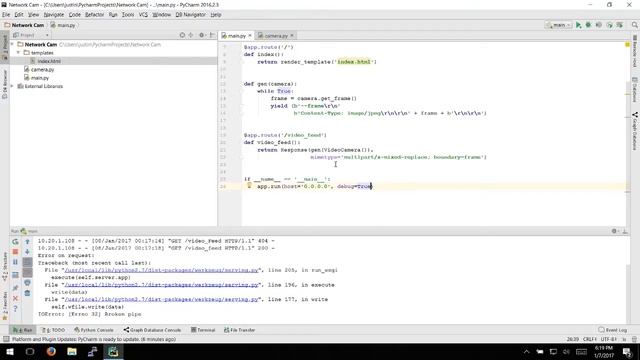This screenshot has width=640, height=360.
Task: Click the main.py breadcrumb
Action: [63, 25]
